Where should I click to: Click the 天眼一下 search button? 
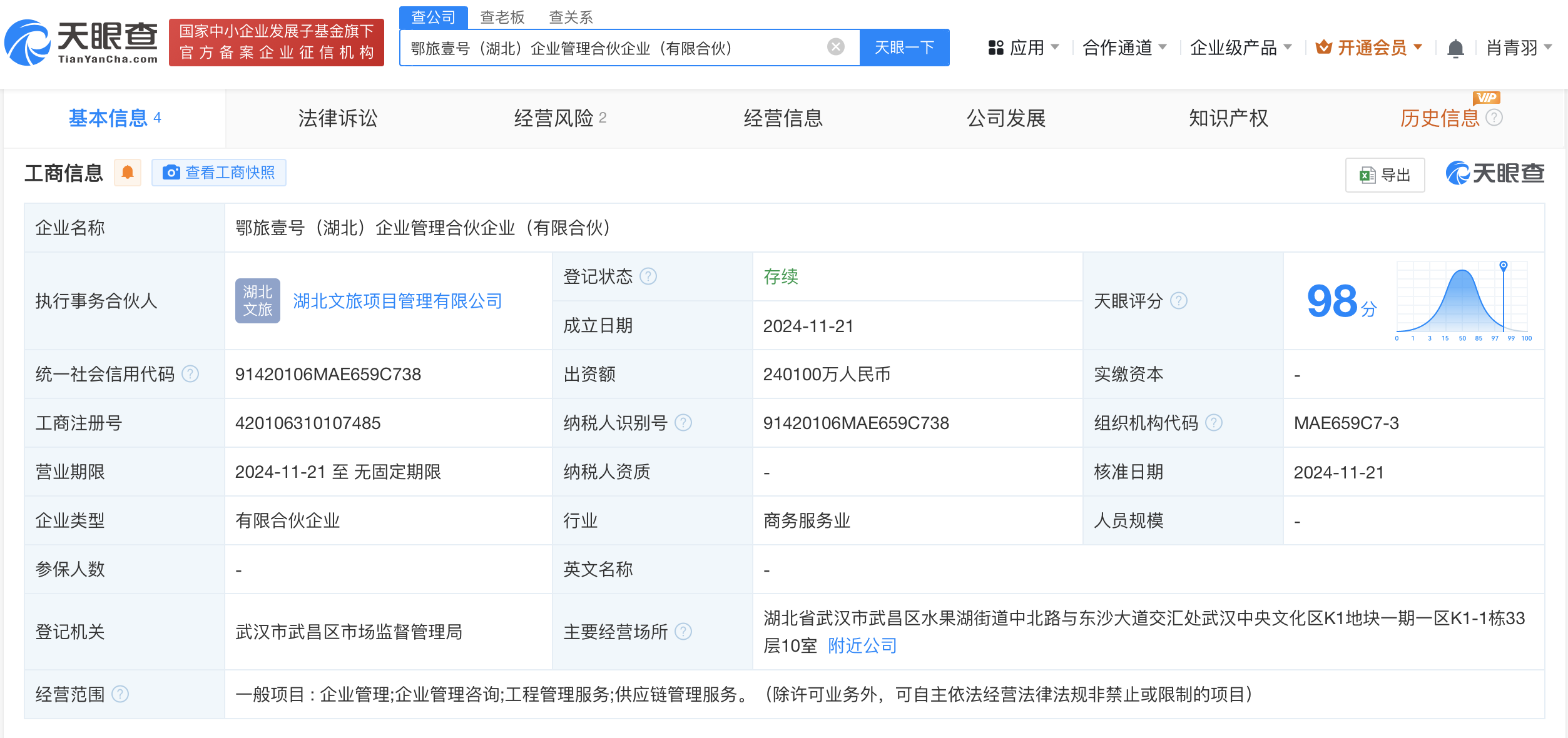[x=904, y=48]
